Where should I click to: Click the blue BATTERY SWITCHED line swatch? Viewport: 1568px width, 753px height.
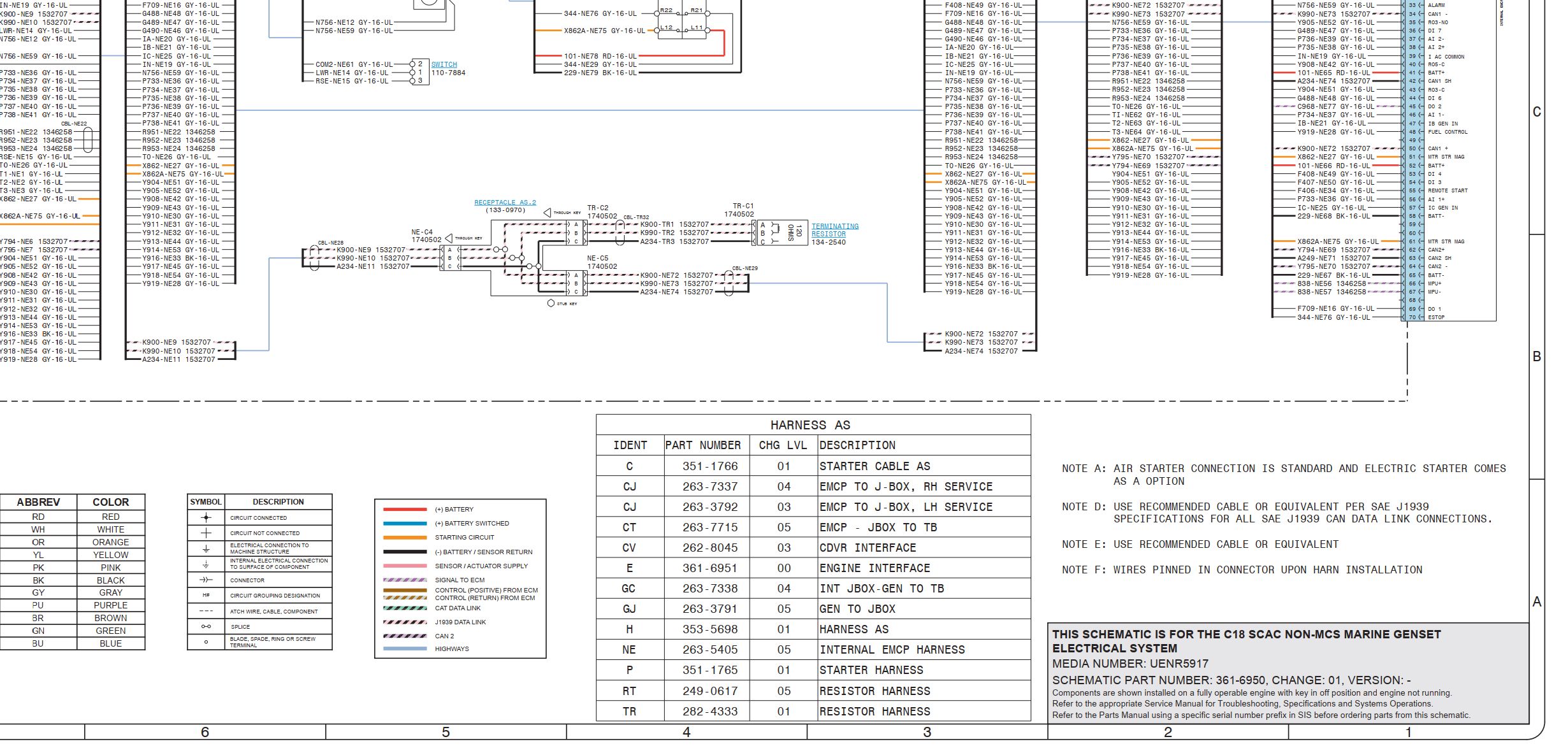click(405, 524)
